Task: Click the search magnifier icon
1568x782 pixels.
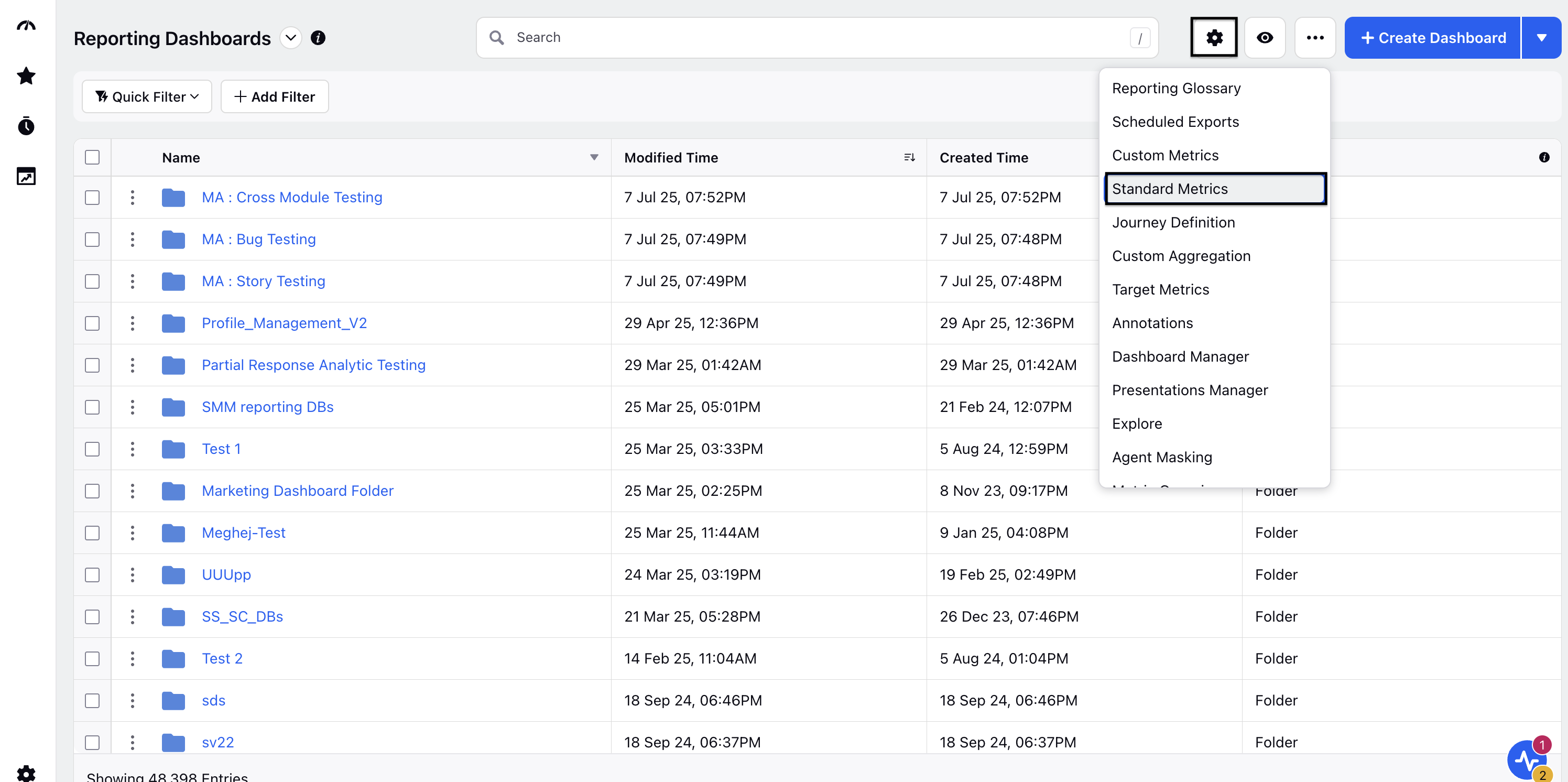Action: pos(497,38)
